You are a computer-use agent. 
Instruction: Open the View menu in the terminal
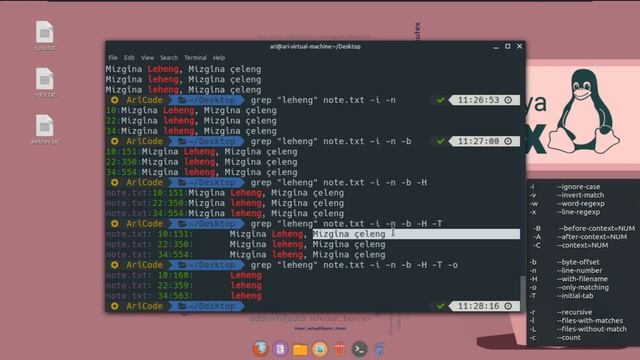pyautogui.click(x=147, y=58)
